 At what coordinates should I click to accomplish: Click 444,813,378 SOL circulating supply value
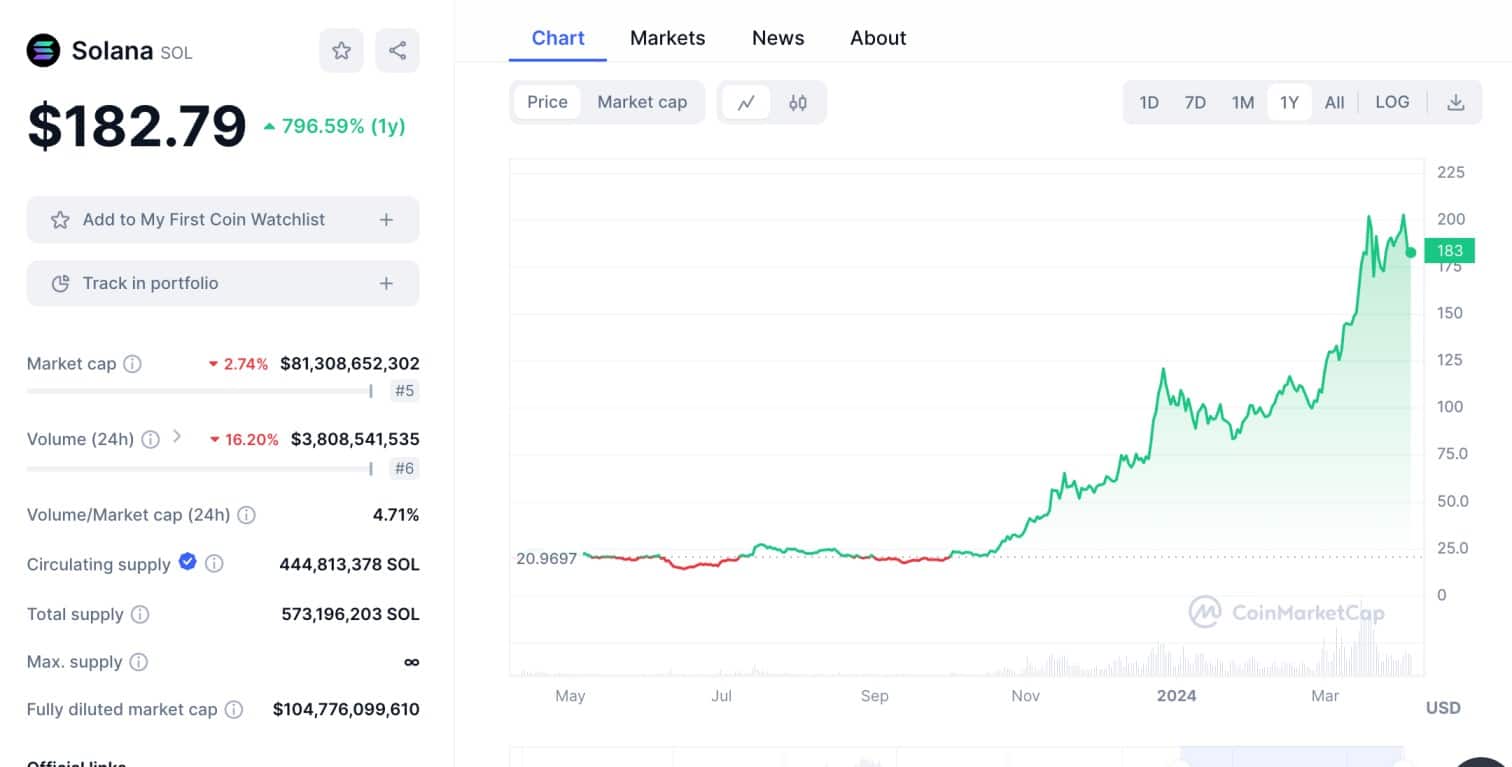pyautogui.click(x=349, y=564)
